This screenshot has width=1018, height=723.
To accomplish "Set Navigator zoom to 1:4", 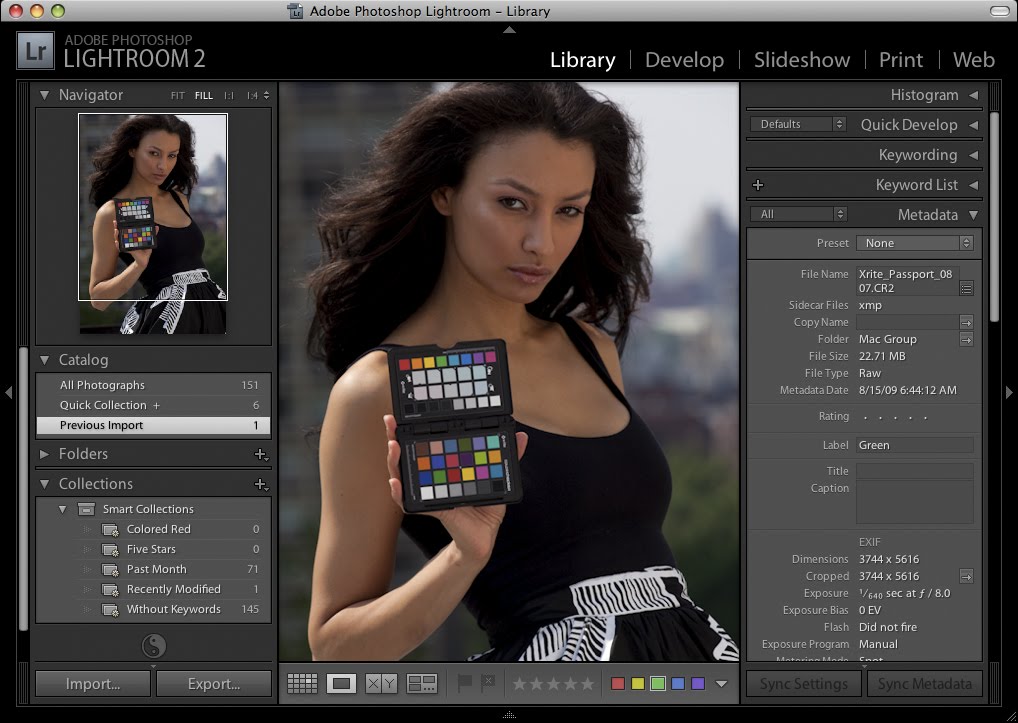I will click(252, 95).
